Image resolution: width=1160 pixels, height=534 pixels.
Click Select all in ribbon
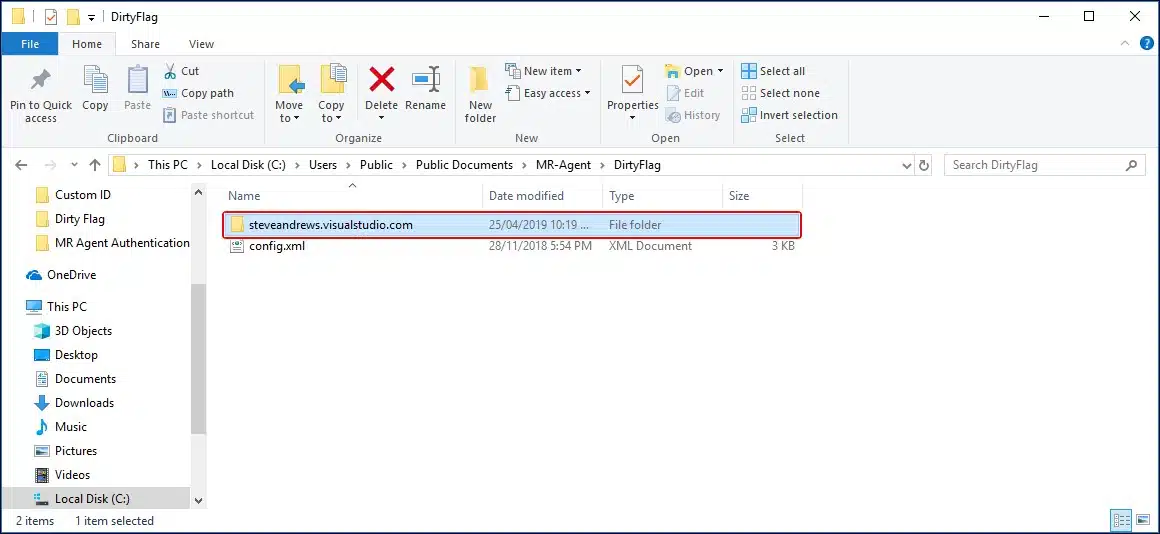(773, 71)
